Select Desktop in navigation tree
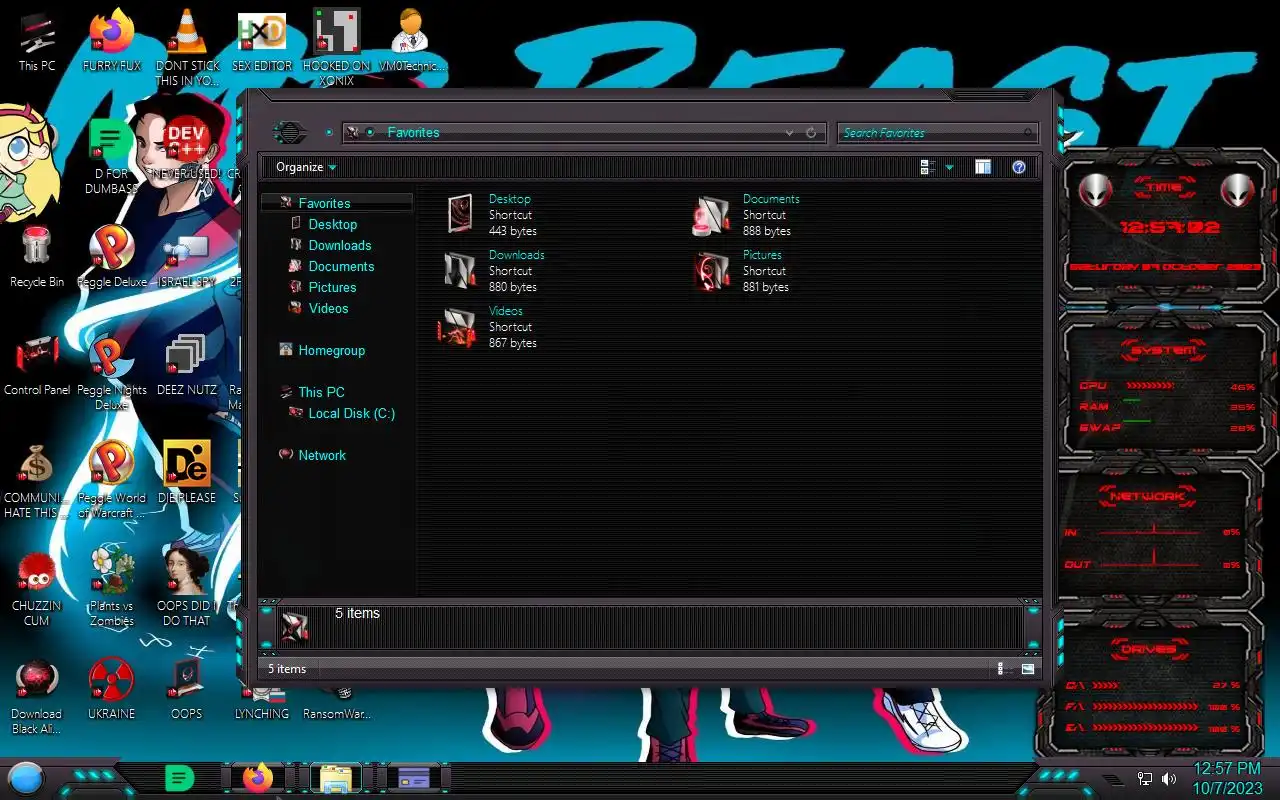The height and width of the screenshot is (800, 1280). coord(332,224)
